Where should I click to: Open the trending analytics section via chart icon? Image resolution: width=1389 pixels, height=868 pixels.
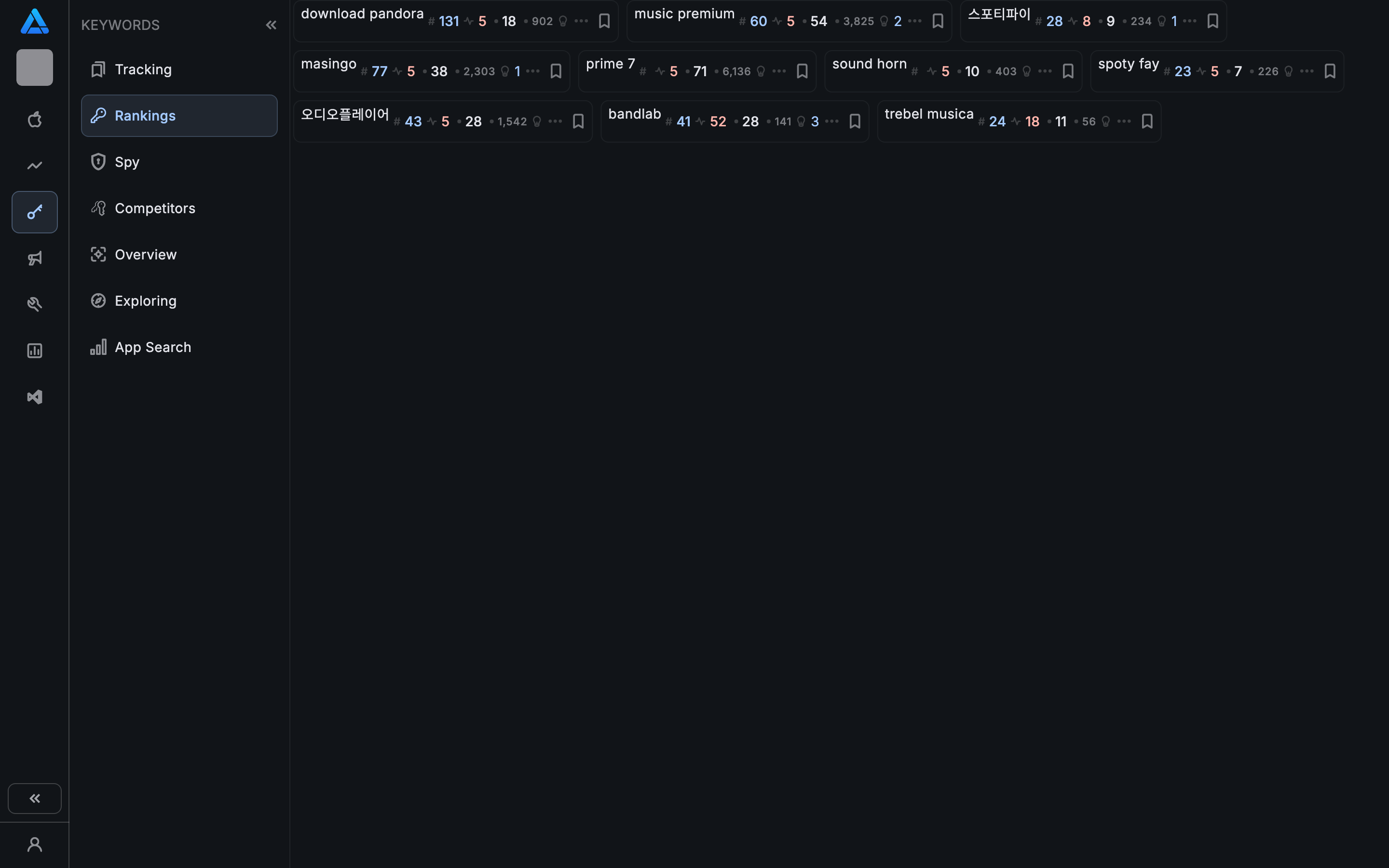[34, 165]
